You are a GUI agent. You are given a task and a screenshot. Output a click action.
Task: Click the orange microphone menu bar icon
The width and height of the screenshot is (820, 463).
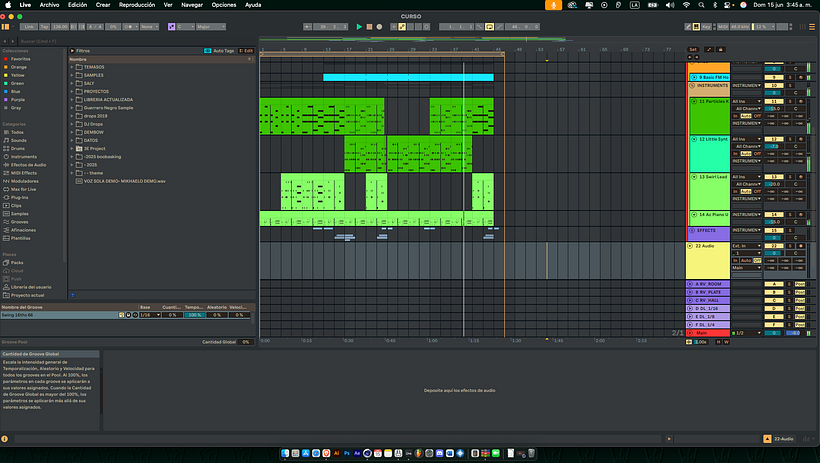coord(553,5)
